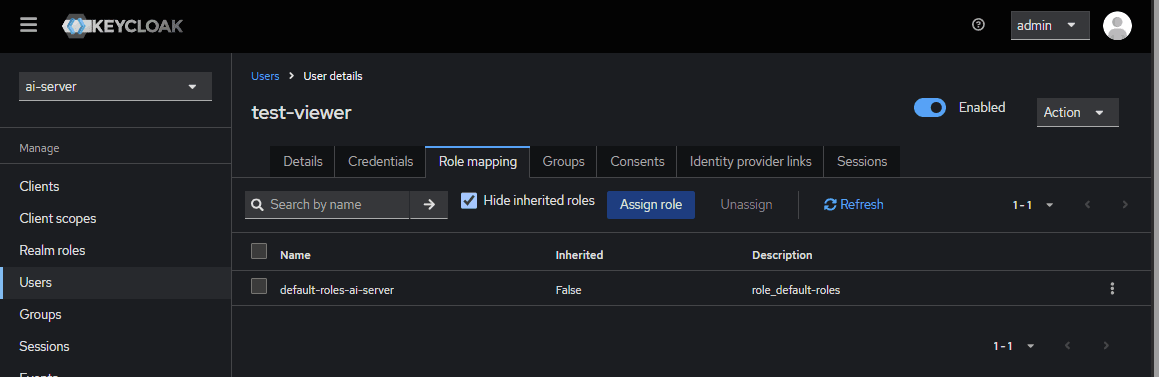The image size is (1159, 377).
Task: Click the Assign role button
Action: [651, 205]
